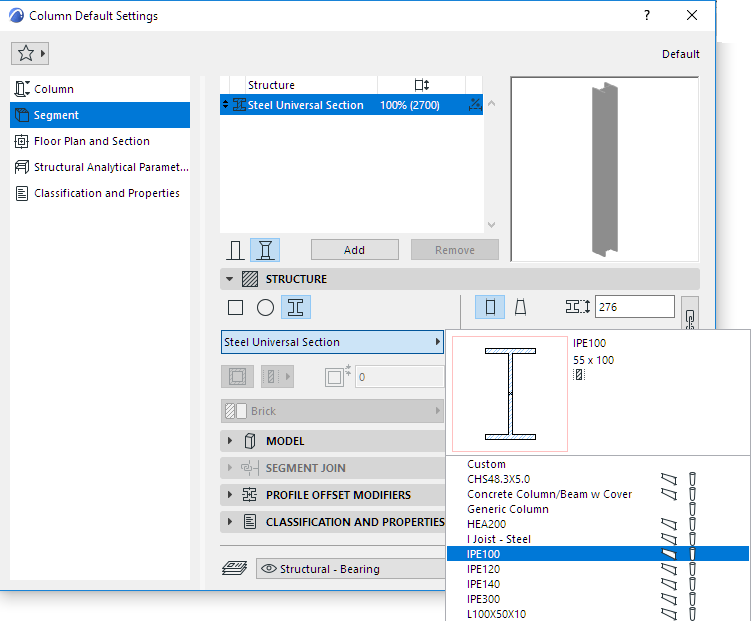The image size is (753, 621).
Task: Choose L100X50X10 profile
Action: [x=598, y=614]
